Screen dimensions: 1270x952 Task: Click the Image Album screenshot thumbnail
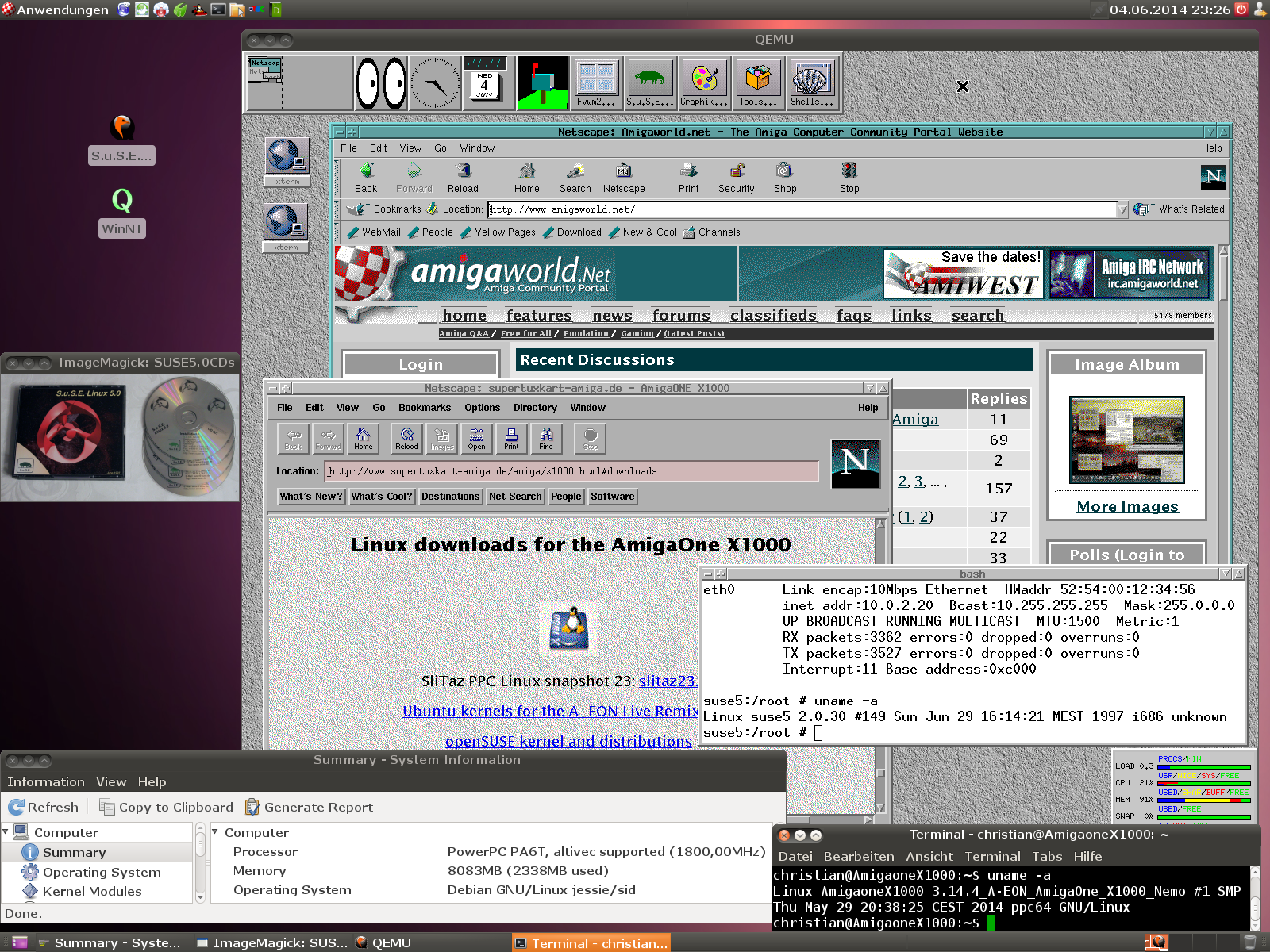pyautogui.click(x=1126, y=440)
